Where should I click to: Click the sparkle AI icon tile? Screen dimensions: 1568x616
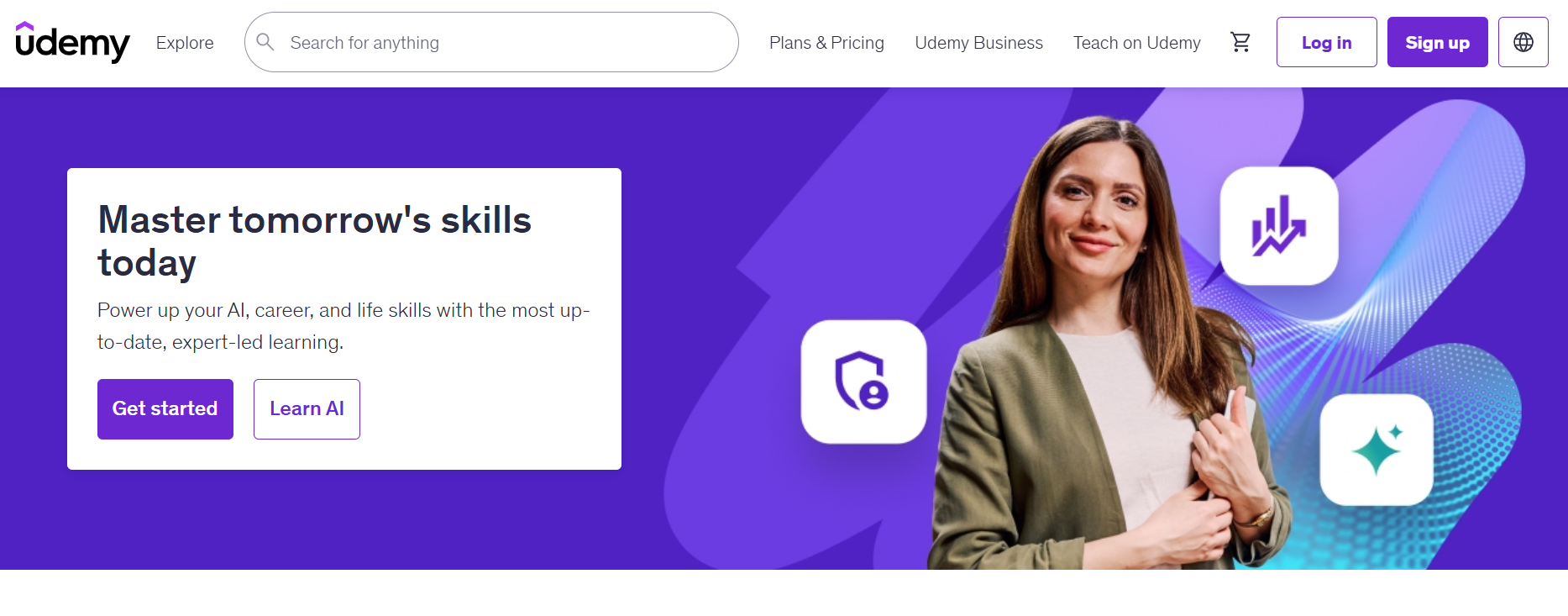1377,450
